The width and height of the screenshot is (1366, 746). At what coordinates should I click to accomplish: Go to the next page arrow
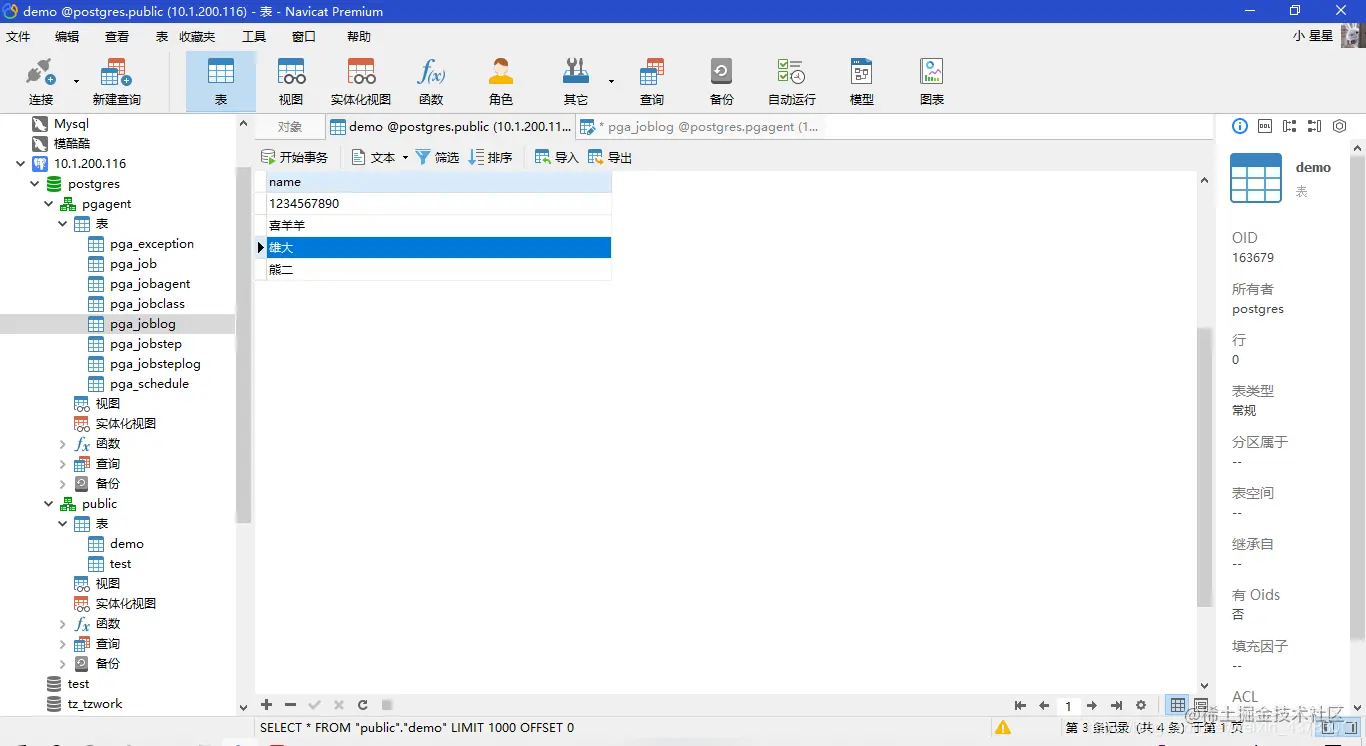[x=1092, y=706]
